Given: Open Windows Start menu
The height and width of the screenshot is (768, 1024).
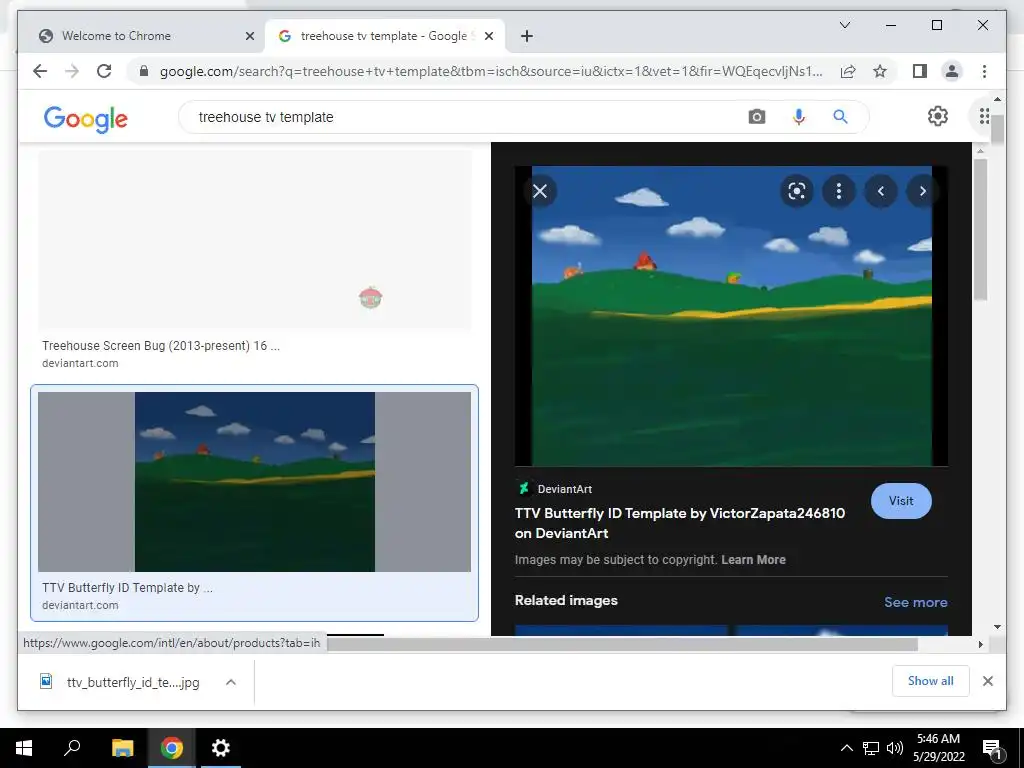Looking at the screenshot, I should tap(24, 748).
